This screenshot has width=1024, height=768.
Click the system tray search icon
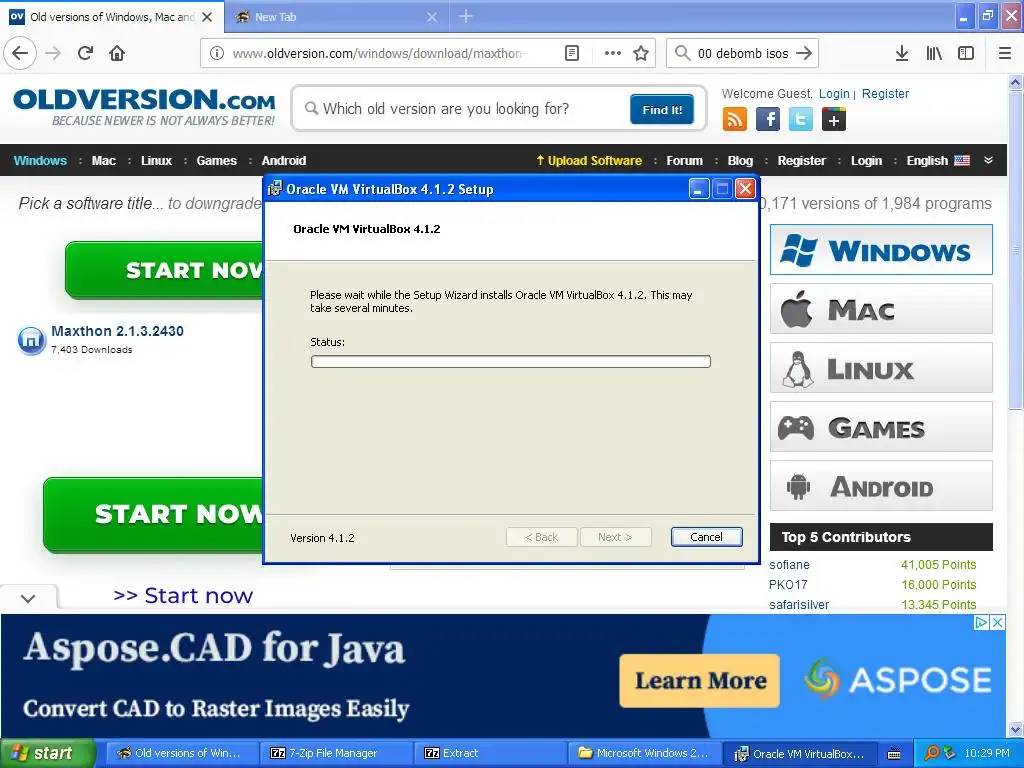(932, 753)
